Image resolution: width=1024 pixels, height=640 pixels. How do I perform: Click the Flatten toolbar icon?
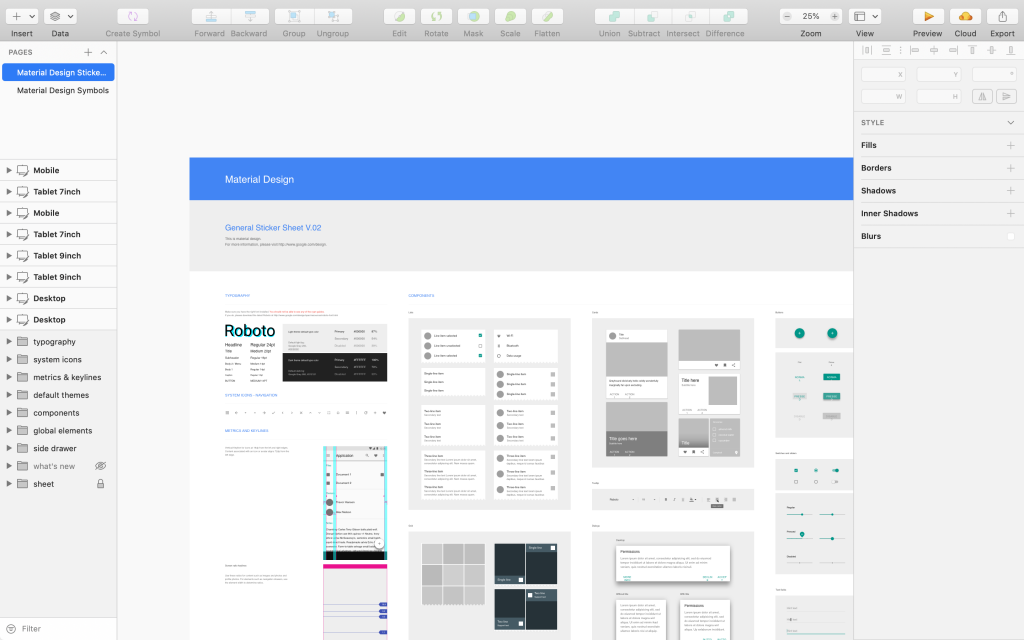[x=547, y=16]
